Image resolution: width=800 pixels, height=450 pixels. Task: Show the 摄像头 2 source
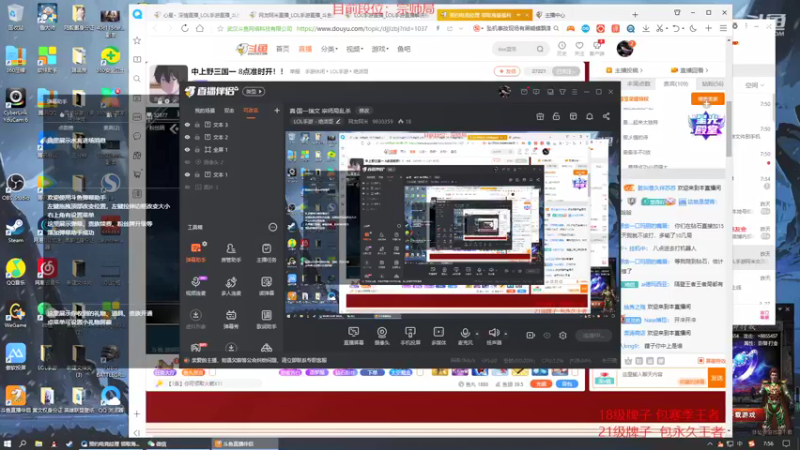click(x=187, y=162)
